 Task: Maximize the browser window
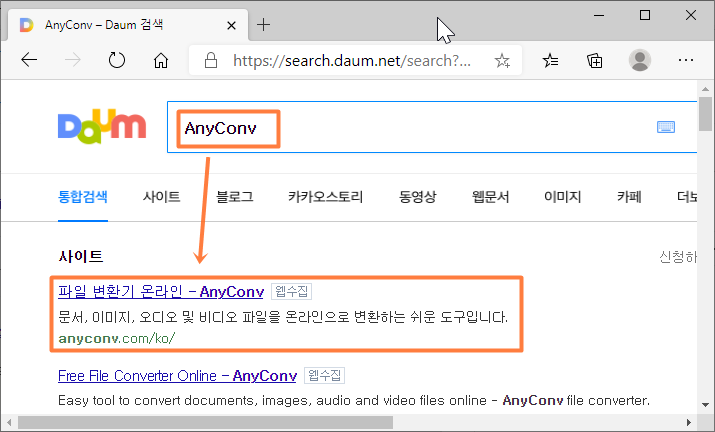click(x=645, y=16)
